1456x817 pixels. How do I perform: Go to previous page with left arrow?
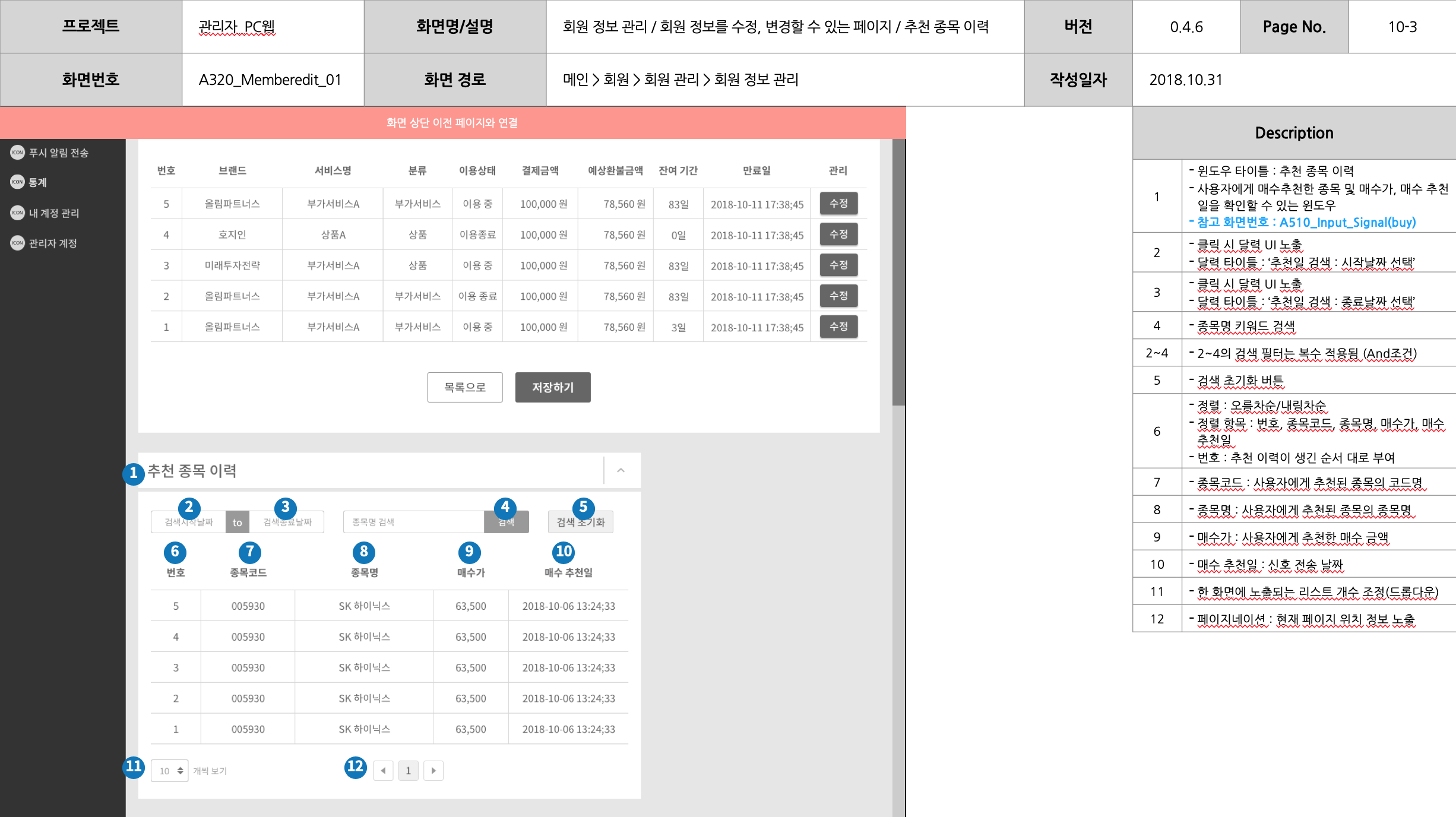(x=383, y=771)
